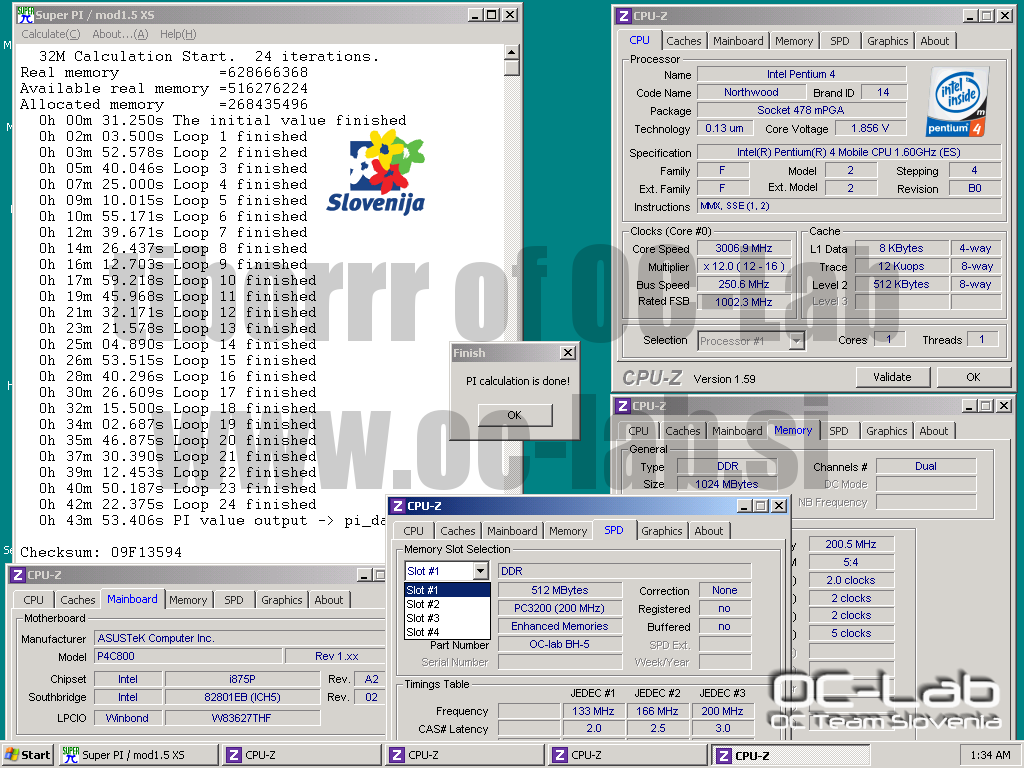Image resolution: width=1024 pixels, height=768 pixels.
Task: Click the Part Number field OC-lab BH-5
Action: [x=559, y=644]
